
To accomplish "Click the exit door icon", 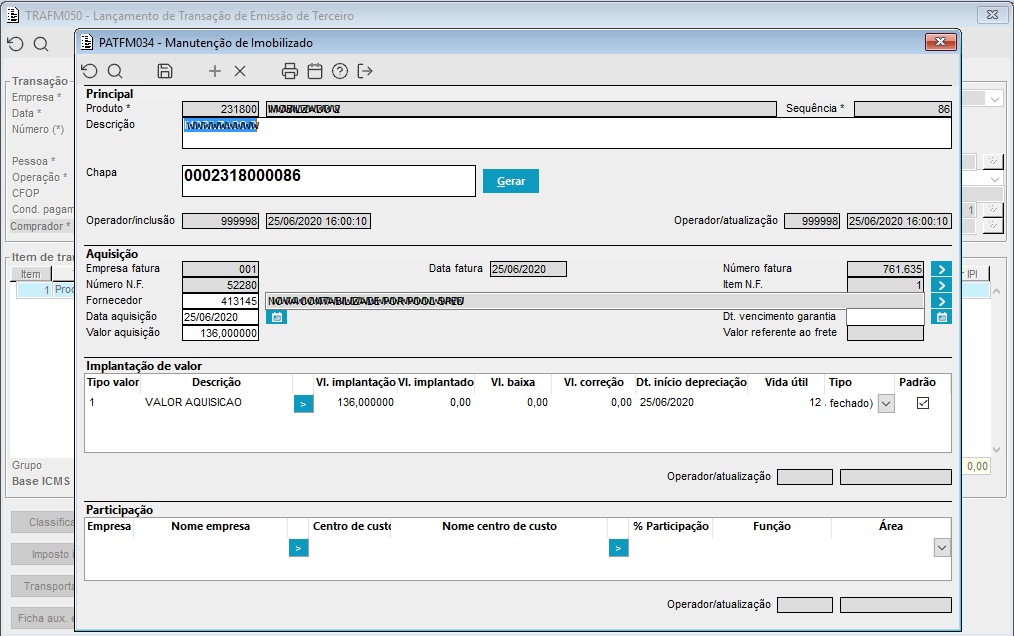I will click(x=365, y=71).
